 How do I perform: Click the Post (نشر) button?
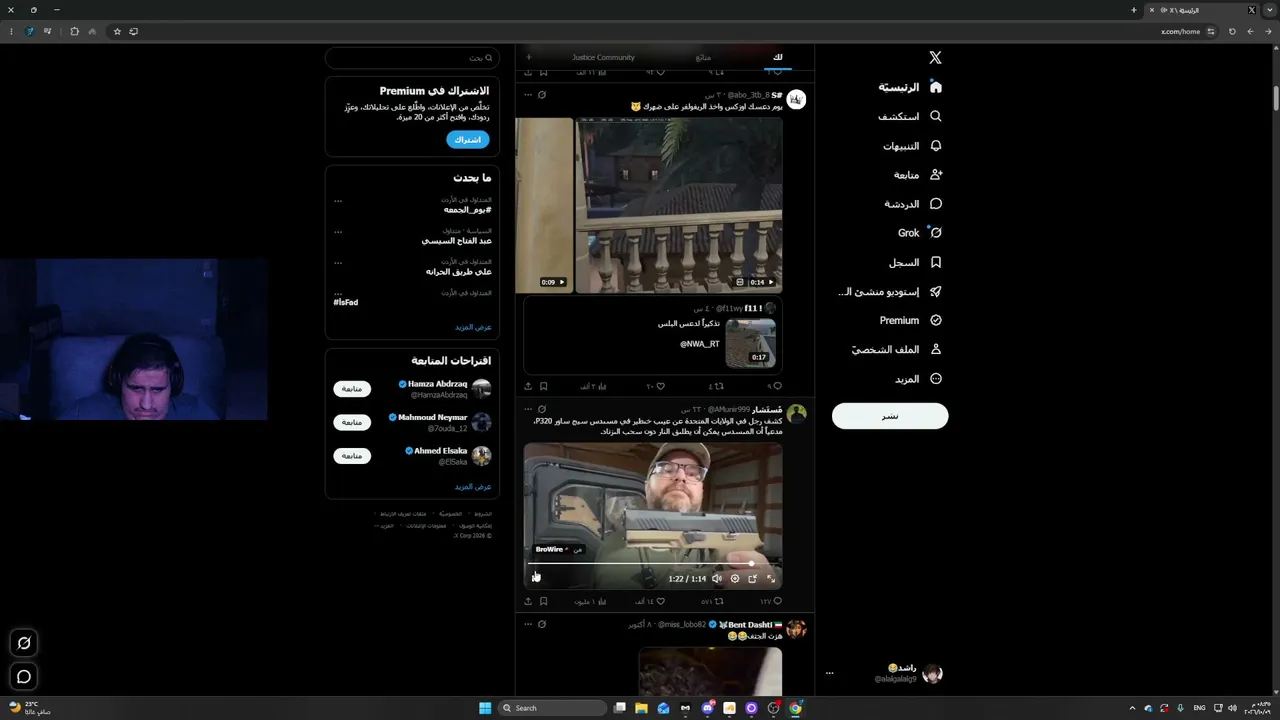coord(890,416)
